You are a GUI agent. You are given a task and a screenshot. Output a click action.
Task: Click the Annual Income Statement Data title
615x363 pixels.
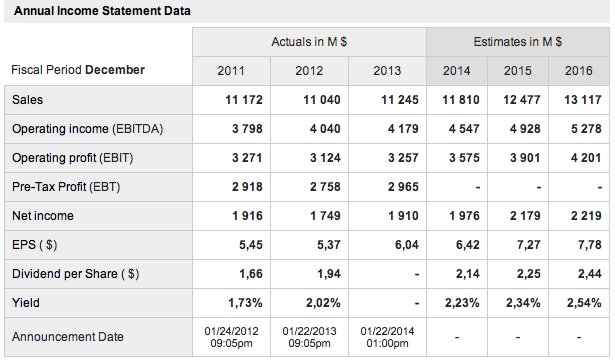tap(102, 11)
